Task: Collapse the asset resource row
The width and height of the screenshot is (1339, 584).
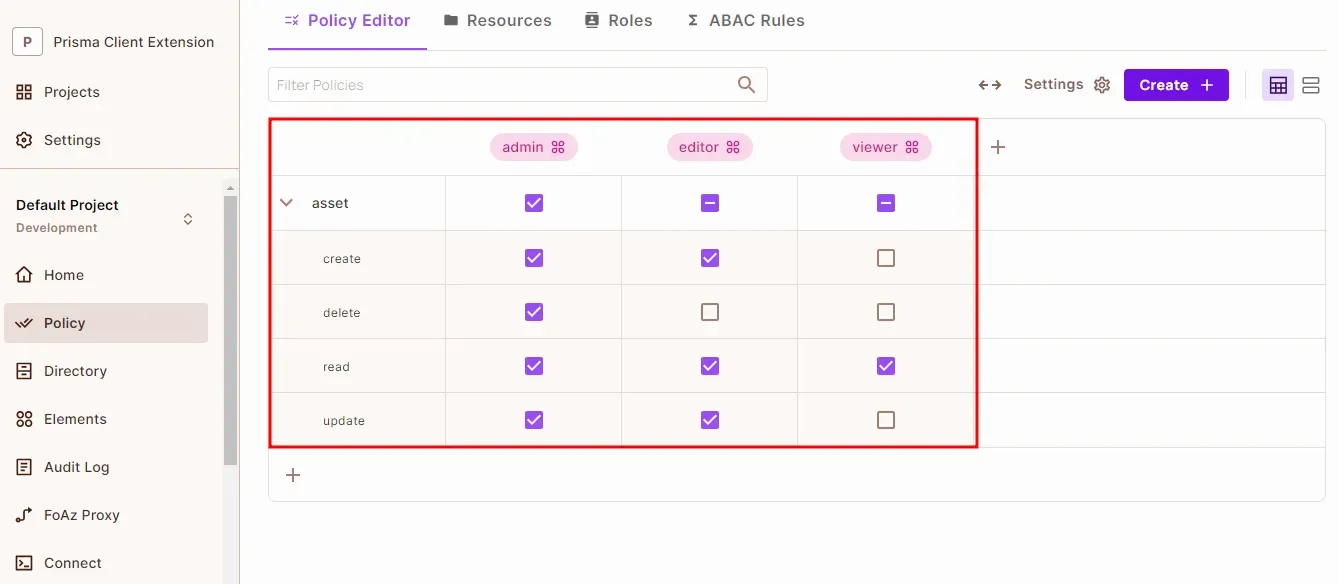Action: tap(287, 203)
